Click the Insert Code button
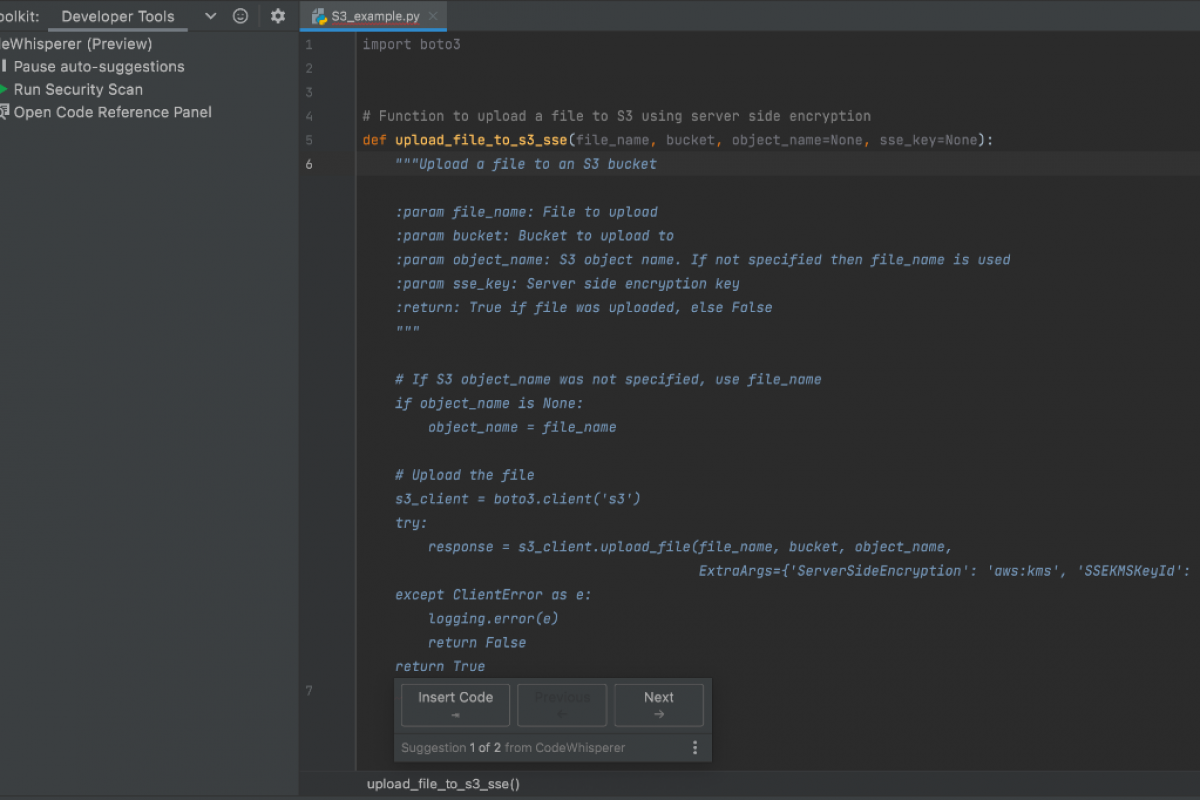The height and width of the screenshot is (800, 1200). (455, 705)
